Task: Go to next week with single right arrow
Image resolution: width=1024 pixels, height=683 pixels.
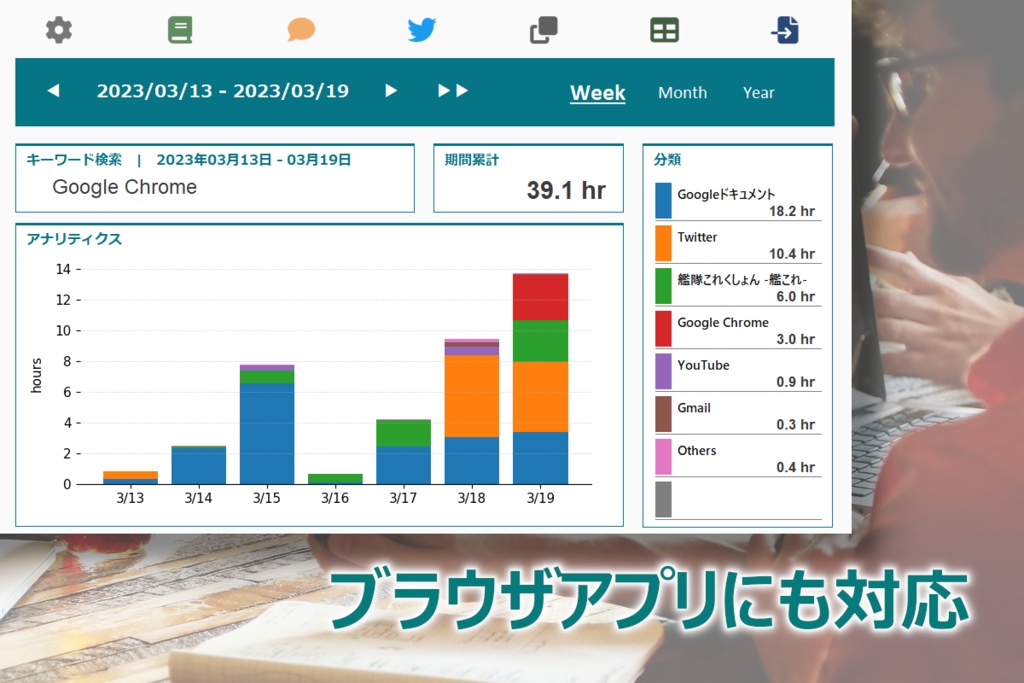Action: click(391, 91)
